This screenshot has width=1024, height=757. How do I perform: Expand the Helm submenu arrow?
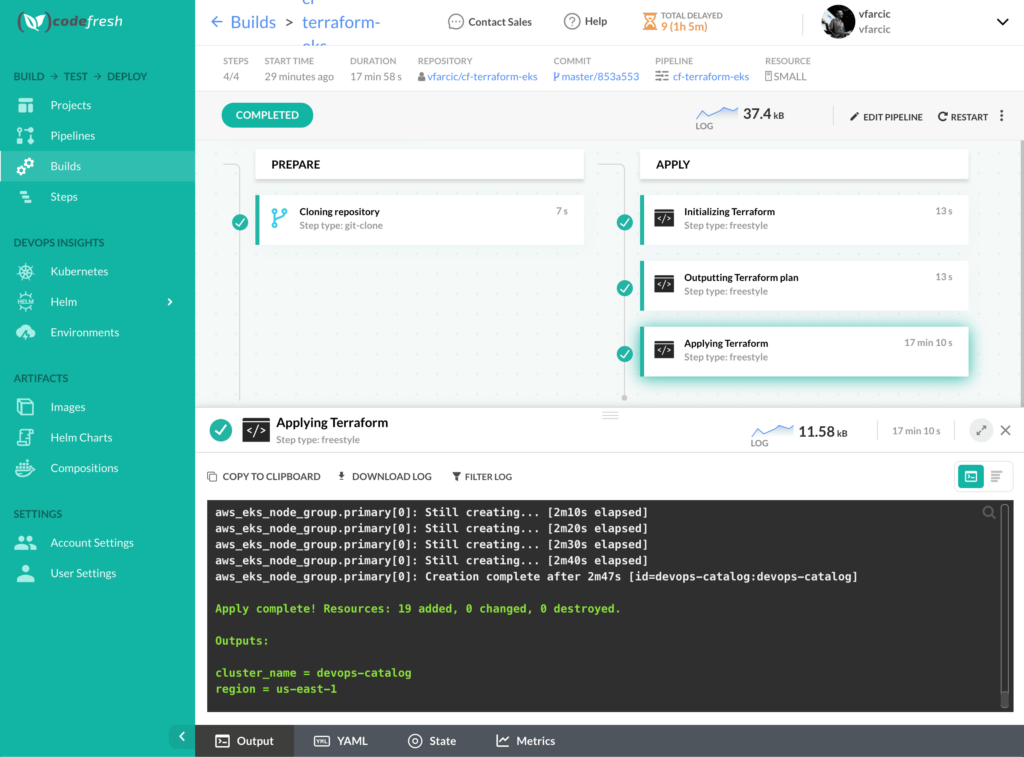coord(170,302)
